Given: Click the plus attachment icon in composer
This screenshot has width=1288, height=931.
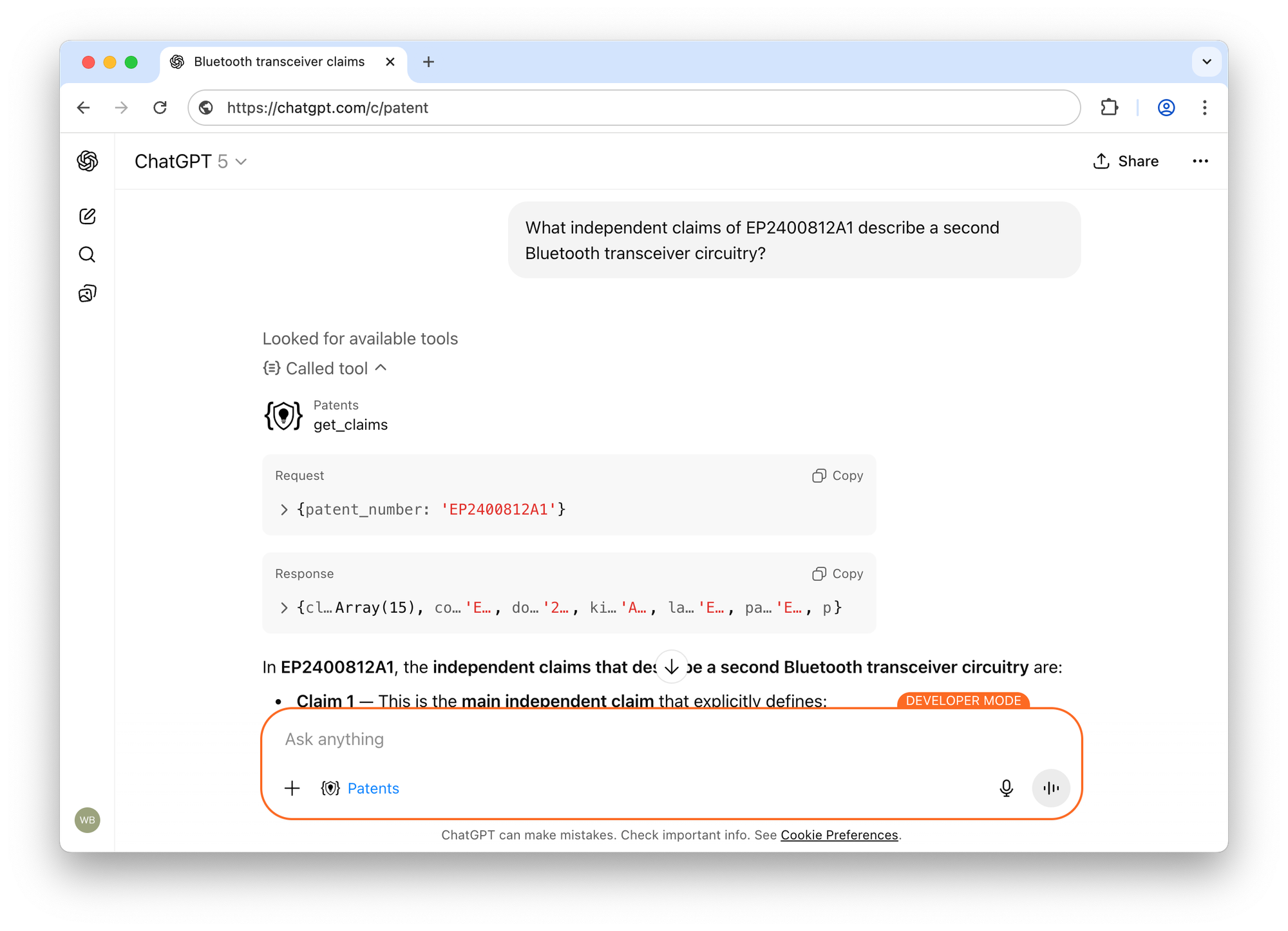Looking at the screenshot, I should click(x=292, y=788).
